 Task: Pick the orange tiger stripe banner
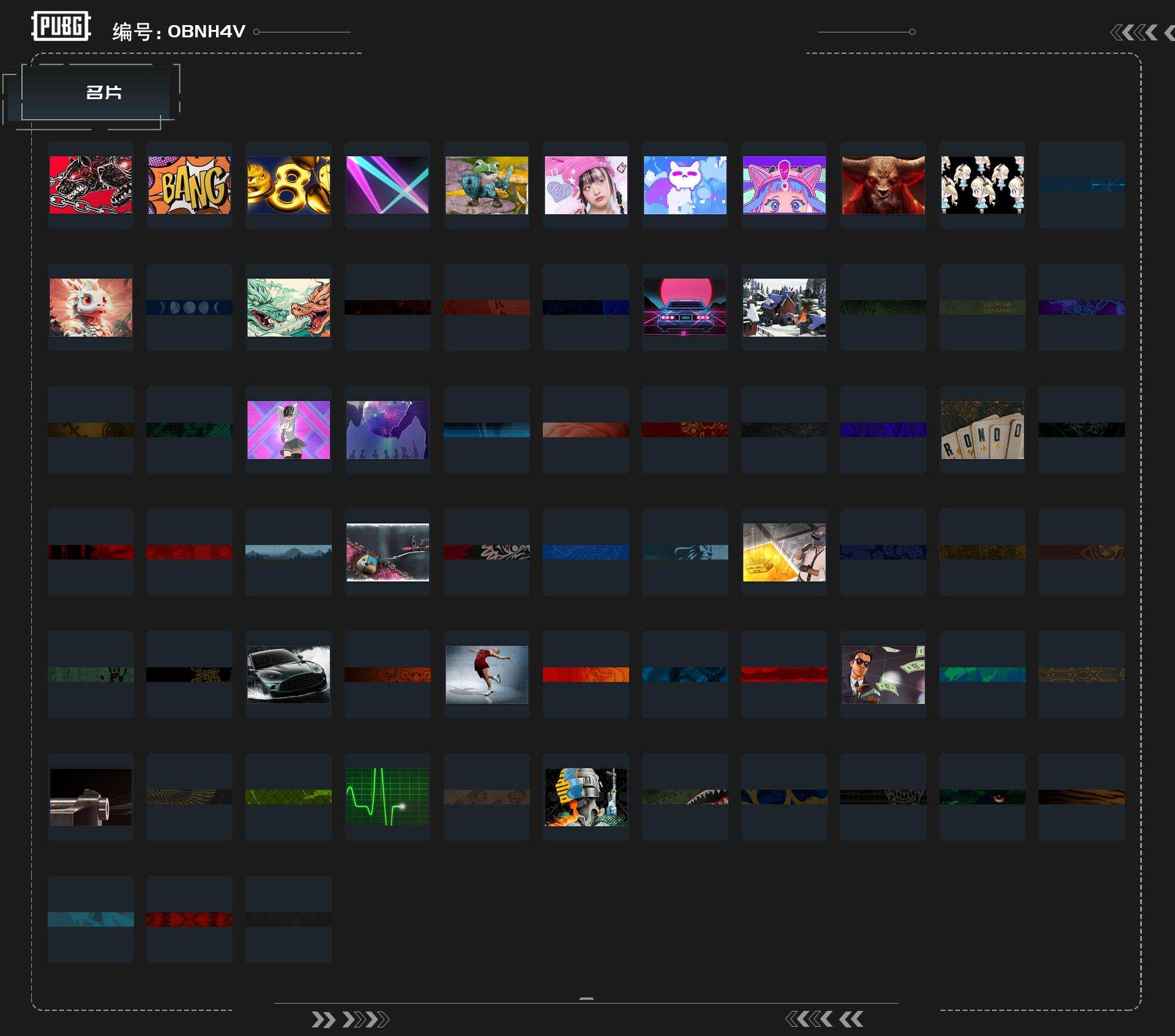pyautogui.click(x=1082, y=797)
